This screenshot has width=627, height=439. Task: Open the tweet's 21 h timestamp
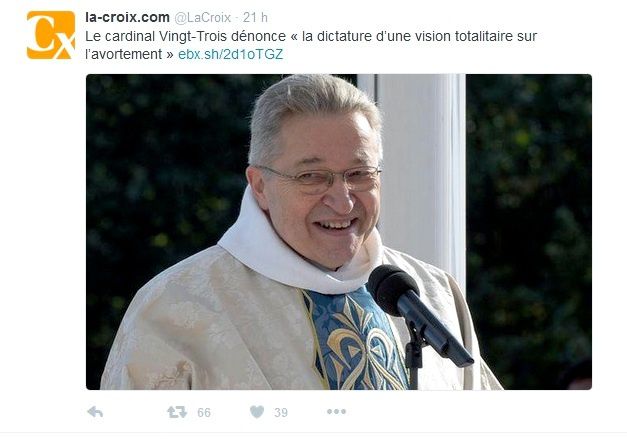click(255, 18)
